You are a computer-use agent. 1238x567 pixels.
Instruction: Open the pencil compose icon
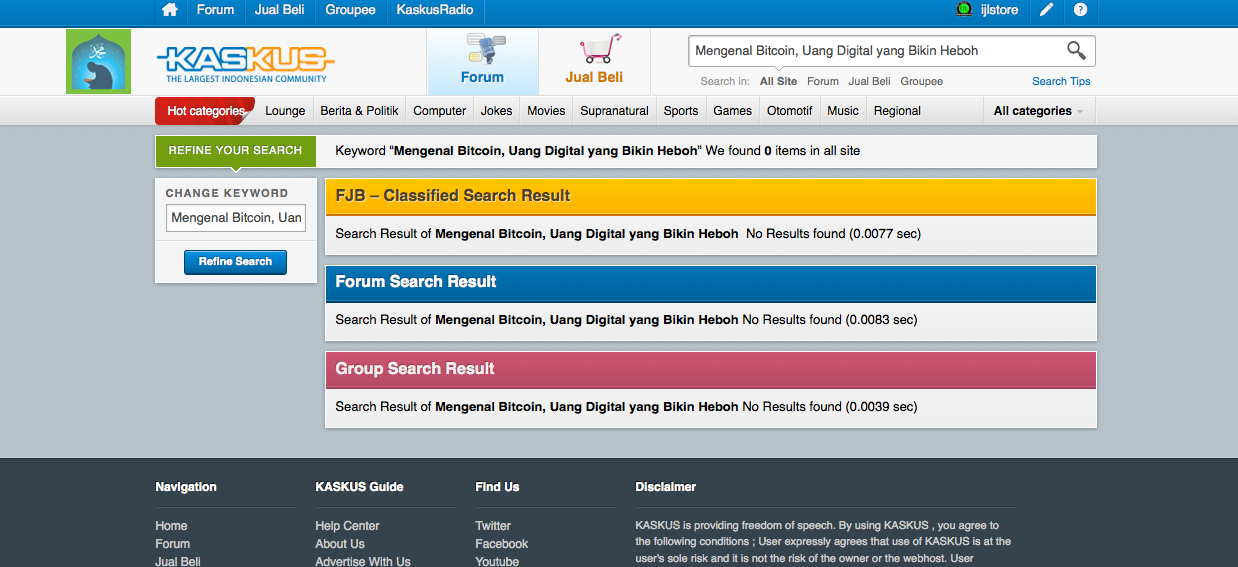[x=1046, y=10]
